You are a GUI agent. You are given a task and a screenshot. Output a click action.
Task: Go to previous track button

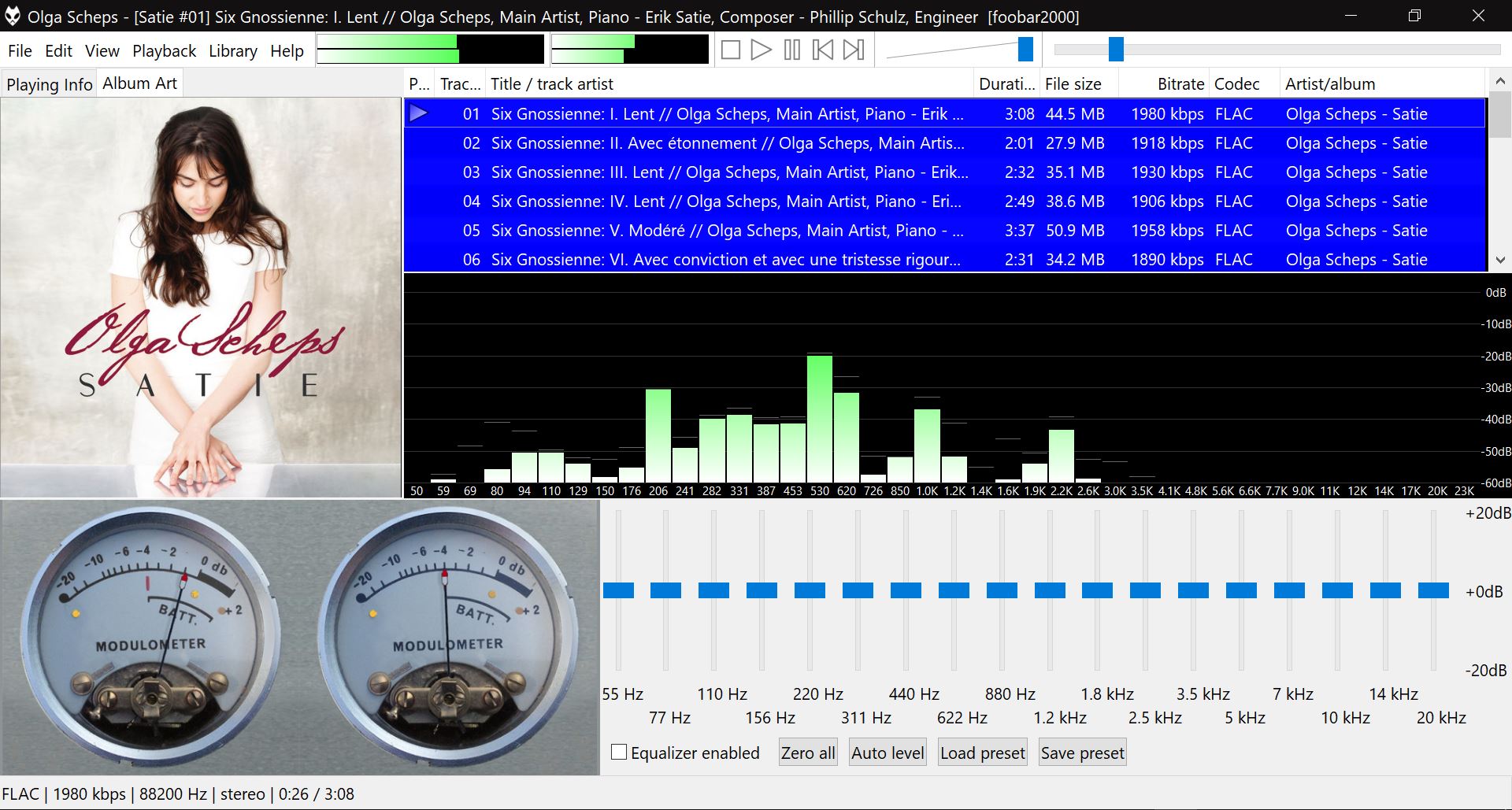click(x=823, y=50)
